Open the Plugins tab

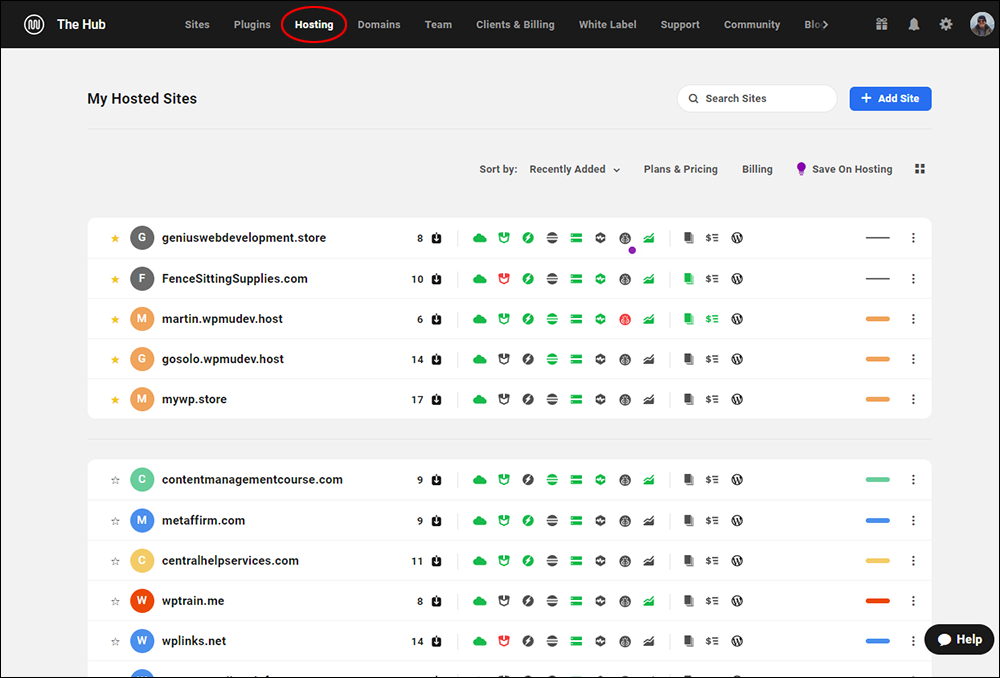pos(252,24)
